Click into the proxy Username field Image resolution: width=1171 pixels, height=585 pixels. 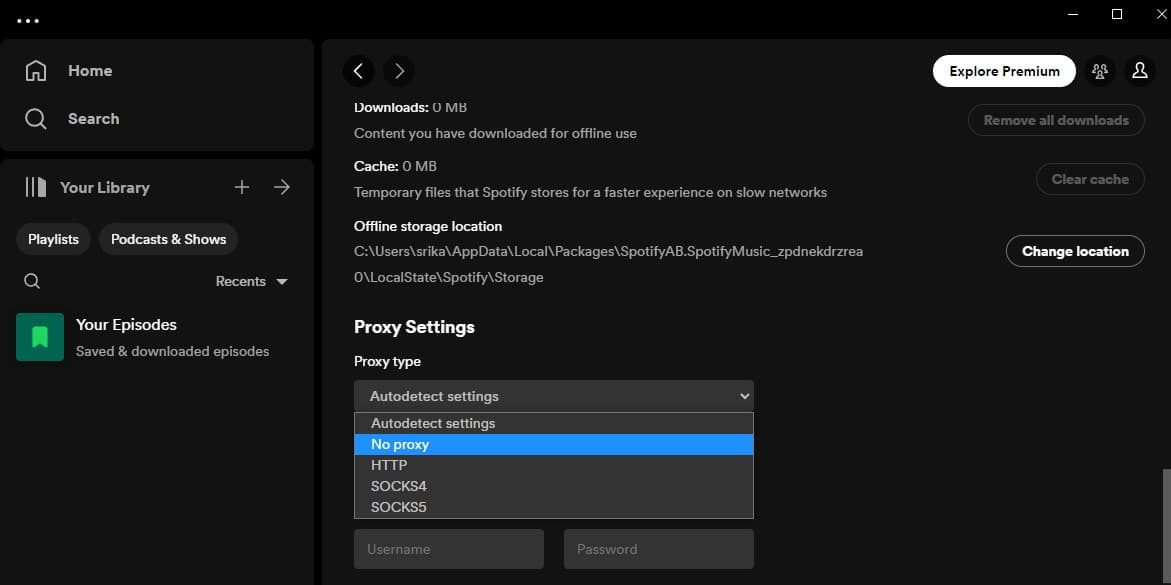point(449,549)
